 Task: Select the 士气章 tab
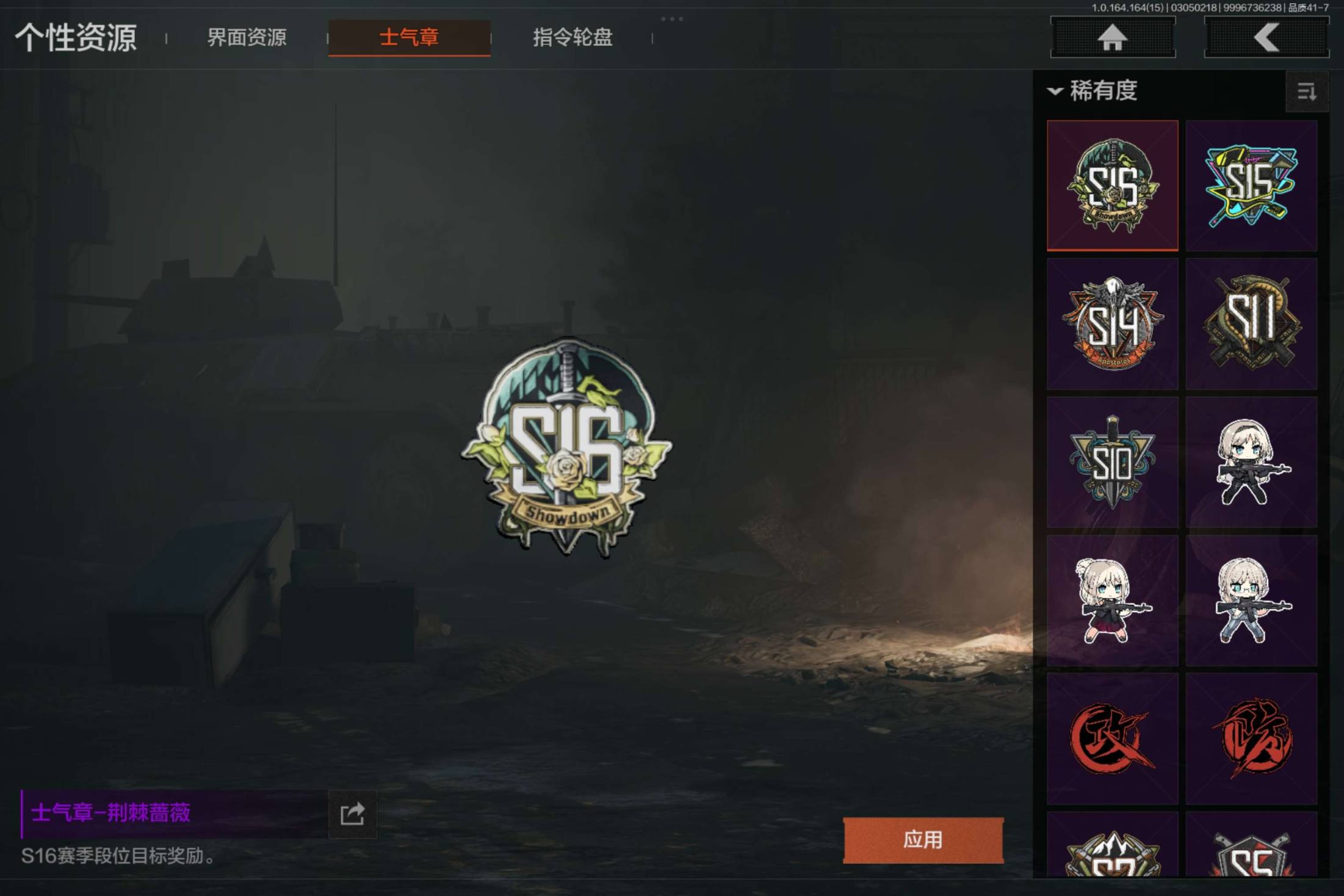pos(410,38)
